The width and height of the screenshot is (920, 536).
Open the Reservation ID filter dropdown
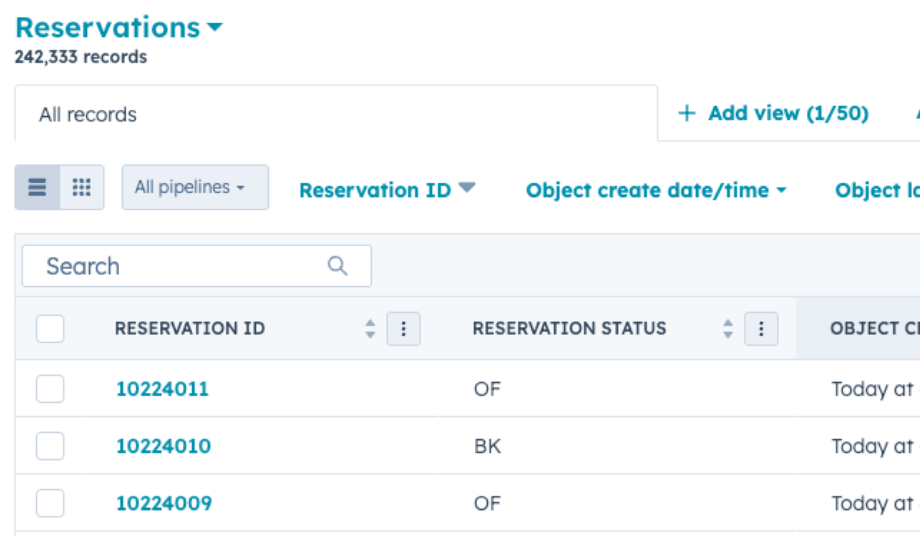click(387, 189)
